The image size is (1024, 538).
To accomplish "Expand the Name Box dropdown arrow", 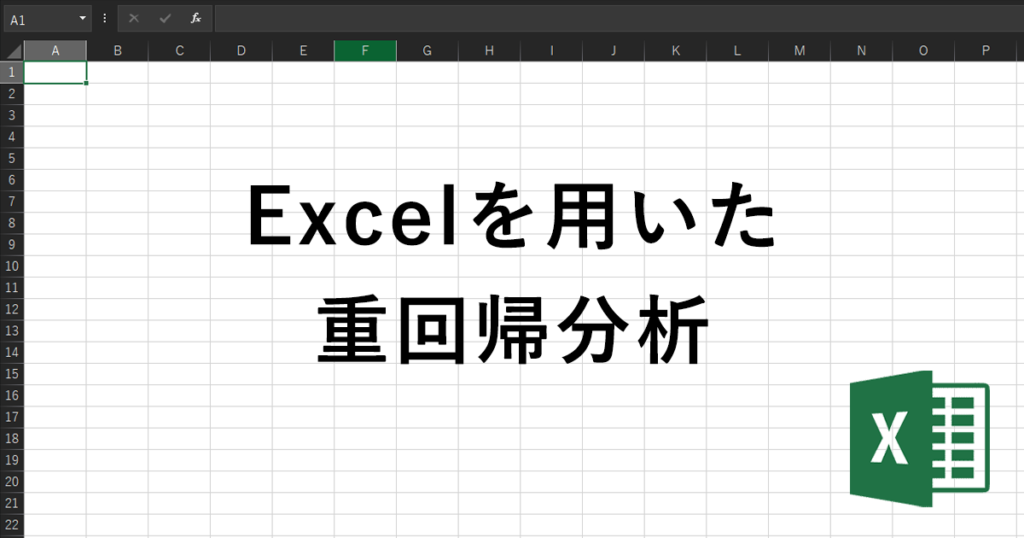I will click(82, 19).
